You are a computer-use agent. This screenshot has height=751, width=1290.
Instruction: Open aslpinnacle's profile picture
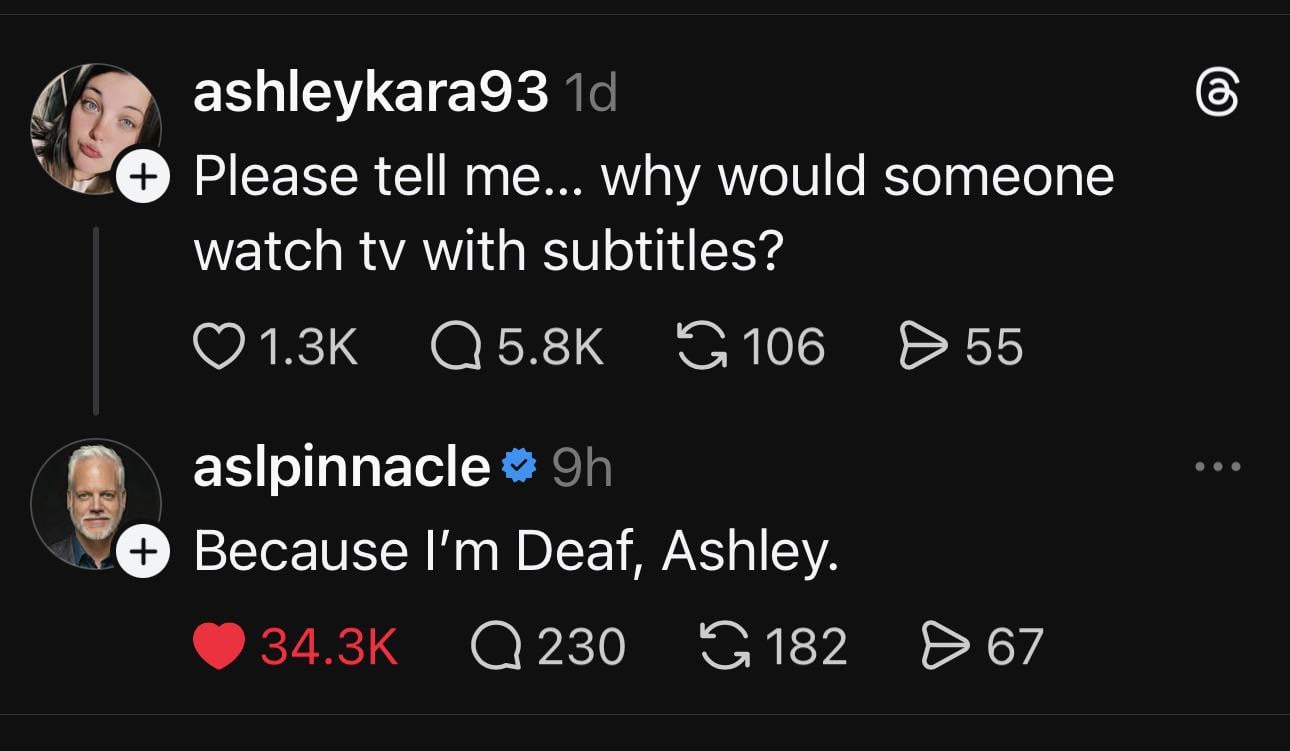pyautogui.click(x=93, y=503)
